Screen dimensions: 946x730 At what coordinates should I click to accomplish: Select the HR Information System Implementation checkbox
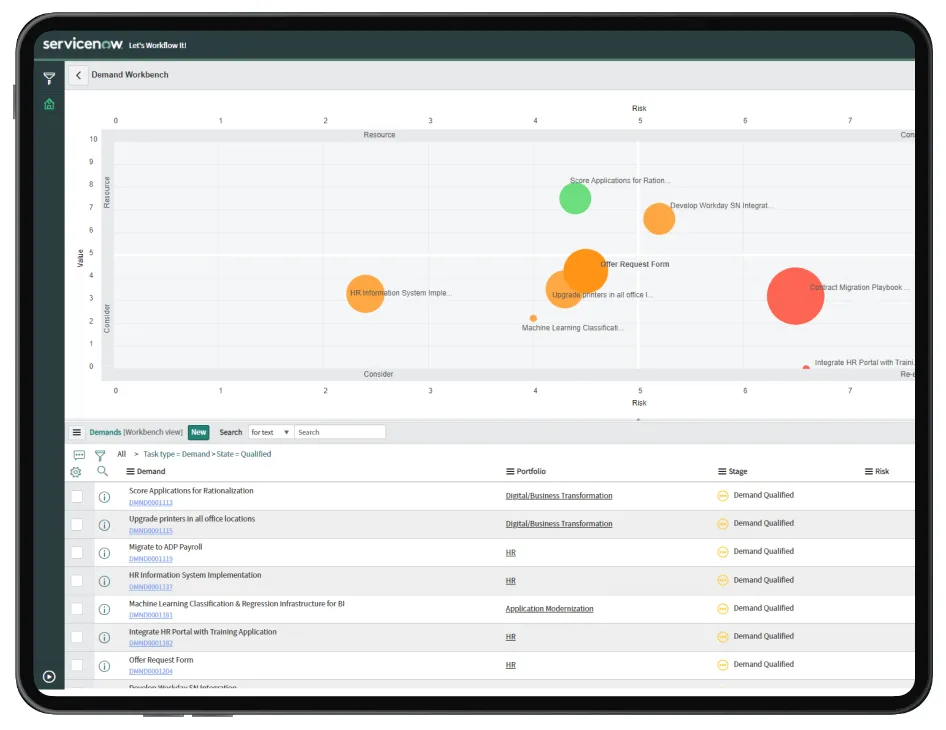click(x=77, y=581)
